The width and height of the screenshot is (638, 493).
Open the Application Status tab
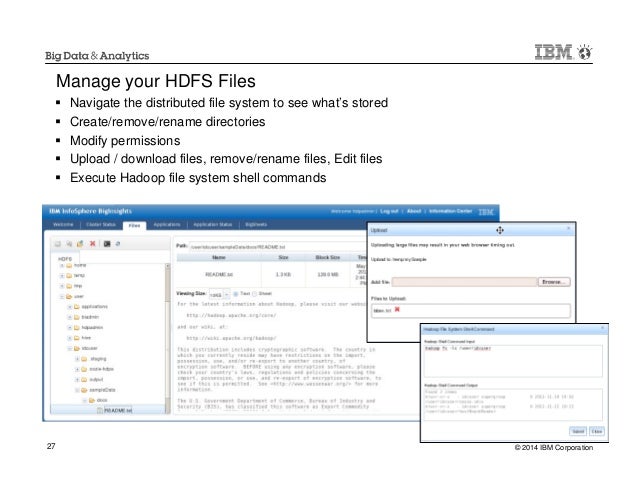212,225
